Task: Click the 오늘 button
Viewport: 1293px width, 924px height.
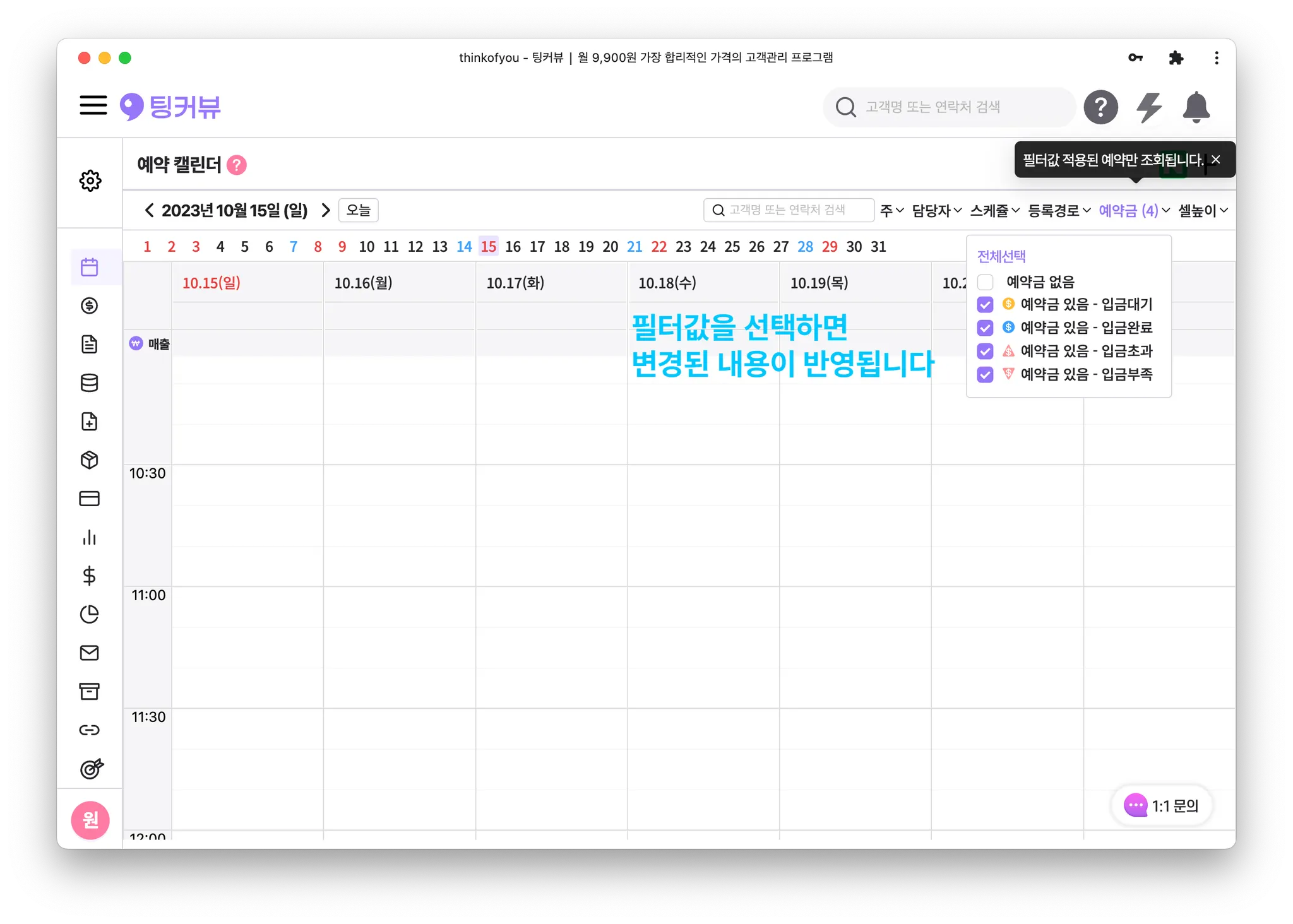Action: (358, 210)
